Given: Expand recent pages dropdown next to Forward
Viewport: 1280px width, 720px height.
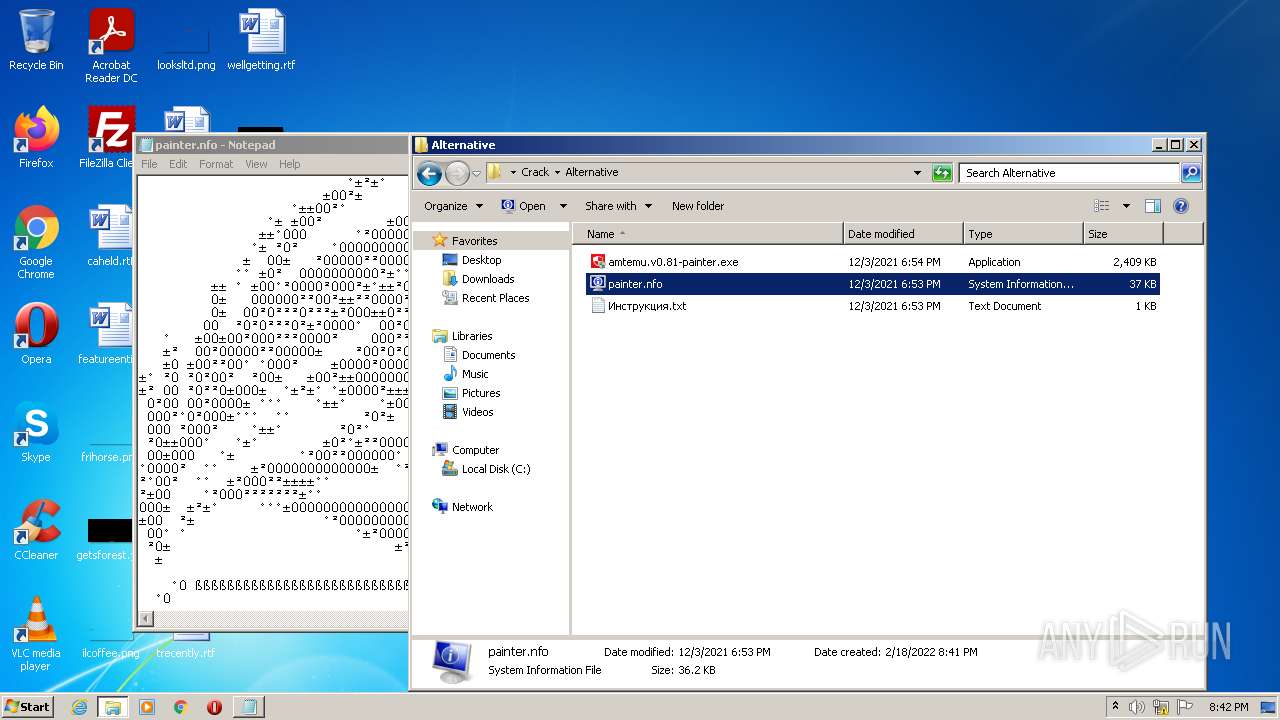Looking at the screenshot, I should 477,174.
